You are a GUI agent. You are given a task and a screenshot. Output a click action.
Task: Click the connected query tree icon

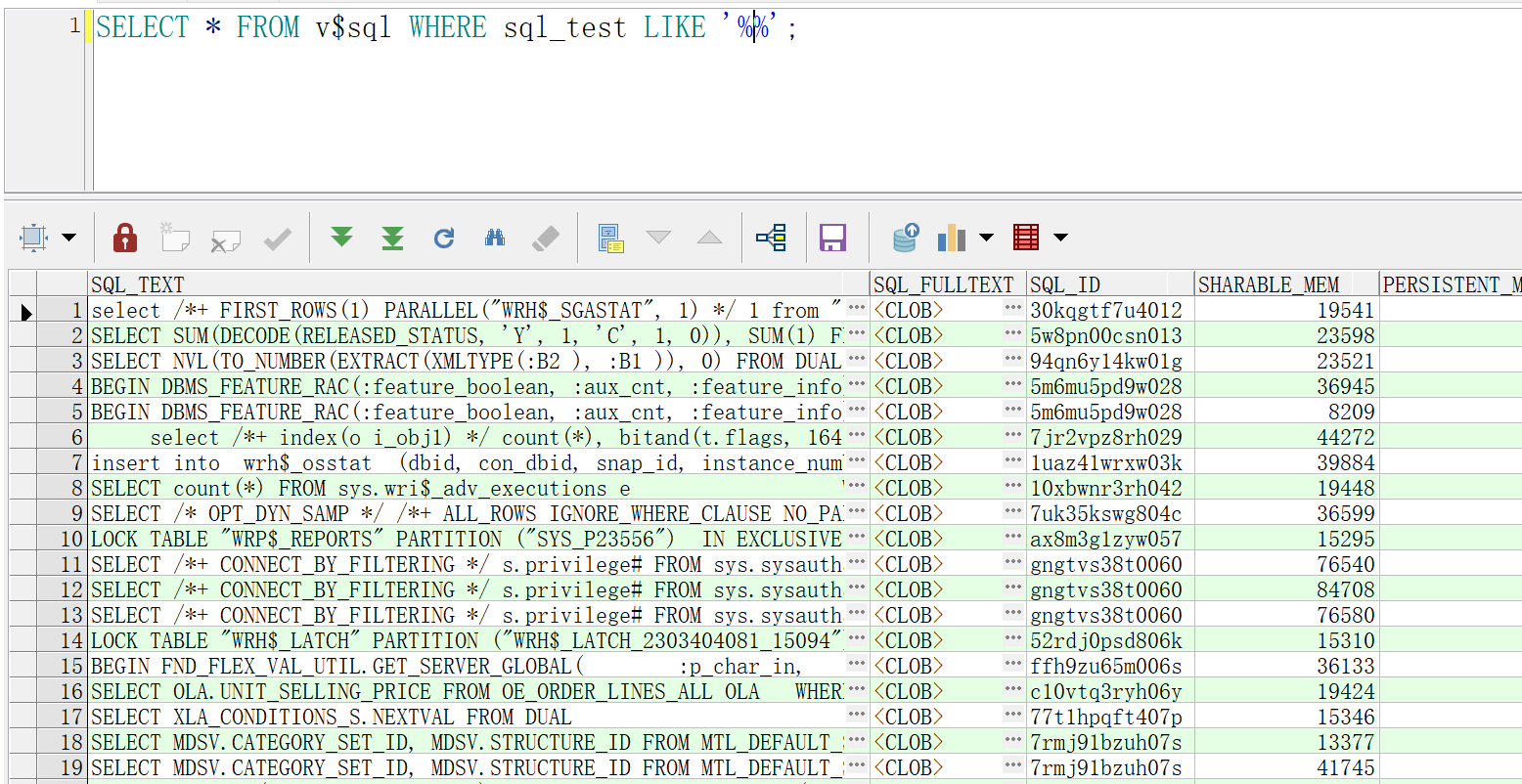pyautogui.click(x=772, y=238)
